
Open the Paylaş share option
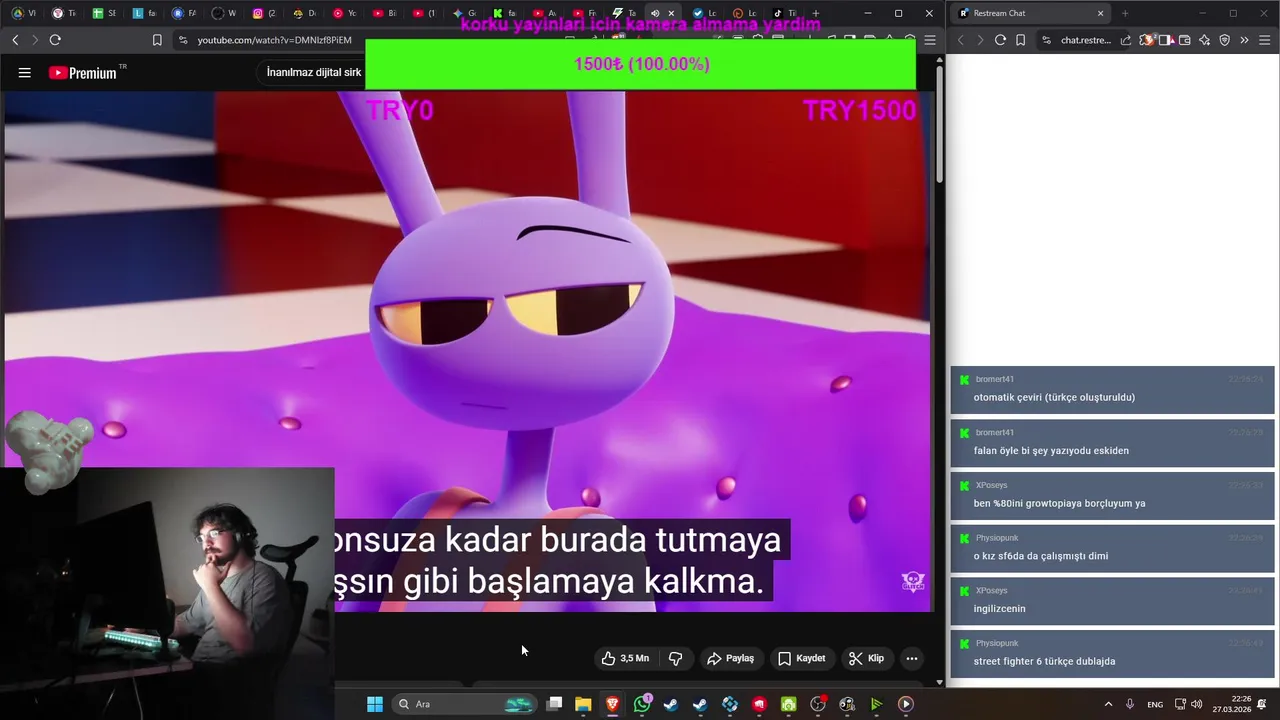(x=730, y=658)
